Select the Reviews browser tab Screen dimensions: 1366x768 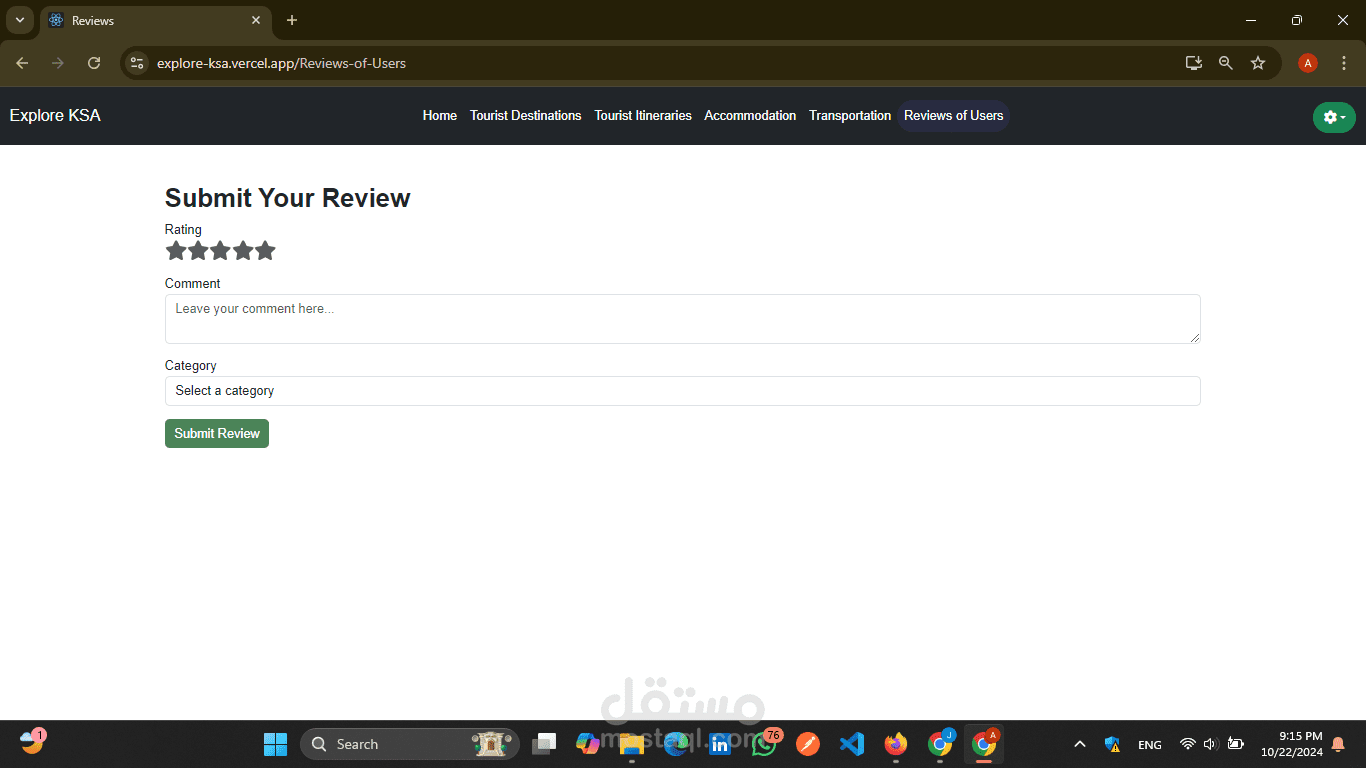point(155,20)
